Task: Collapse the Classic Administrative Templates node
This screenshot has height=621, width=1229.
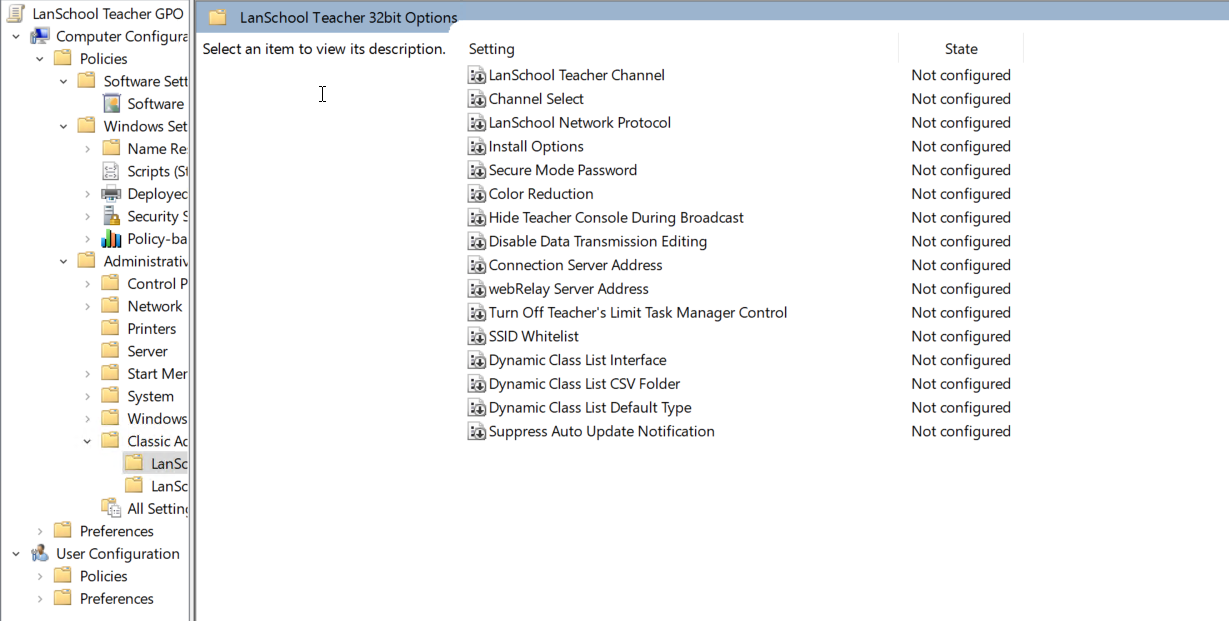Action: [x=88, y=441]
